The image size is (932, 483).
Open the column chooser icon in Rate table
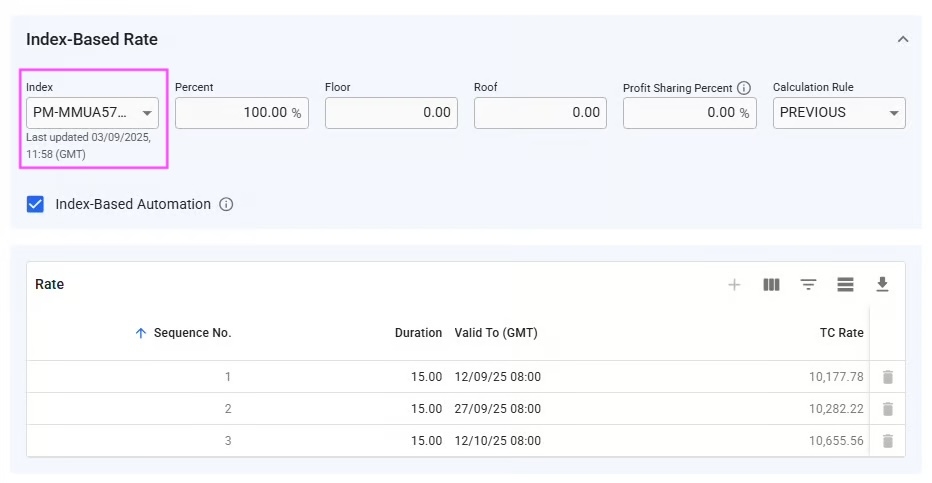(x=771, y=285)
